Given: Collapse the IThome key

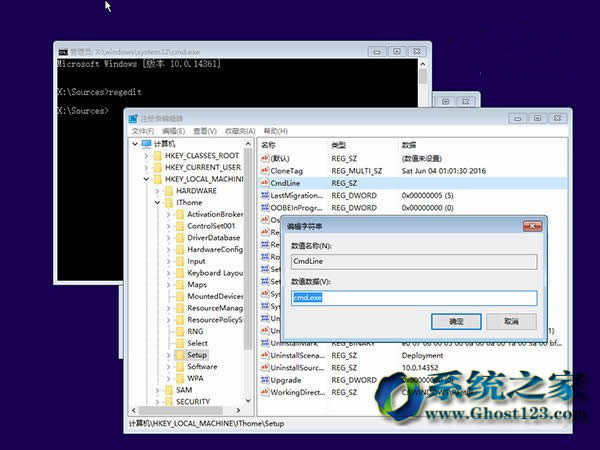Looking at the screenshot, I should [x=157, y=202].
